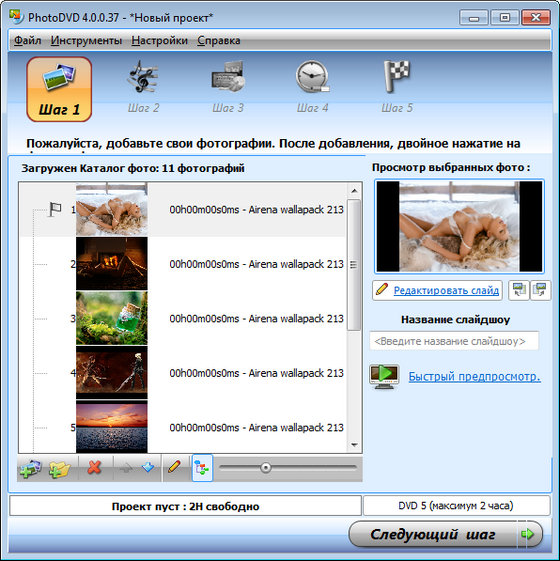Image resolution: width=560 pixels, height=561 pixels.
Task: Select the fireplace thumbnail in row 2
Action: click(112, 264)
